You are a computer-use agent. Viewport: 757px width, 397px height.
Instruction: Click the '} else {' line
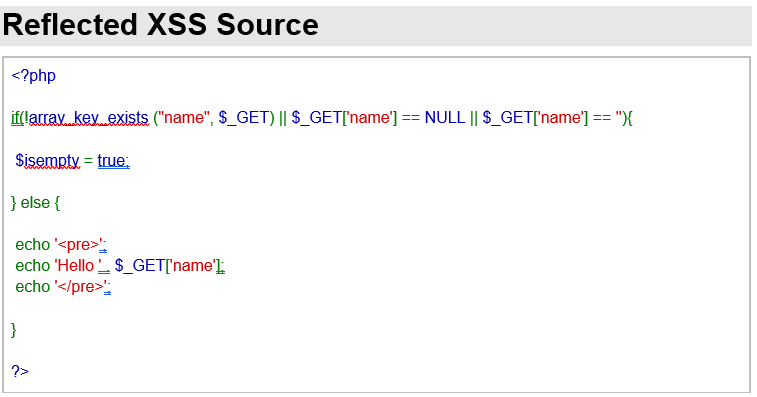tap(36, 203)
